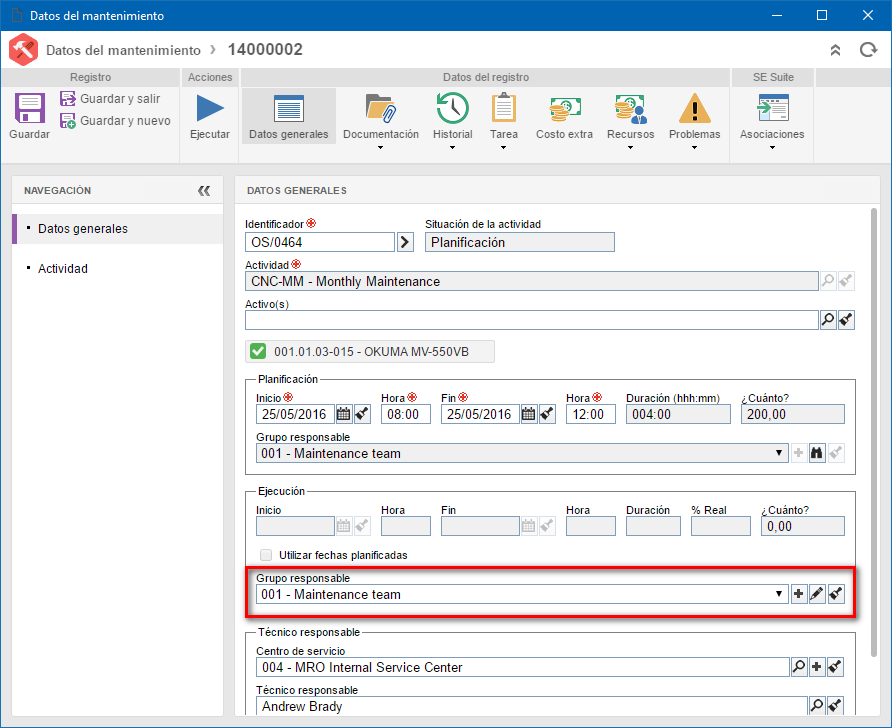Click the planning end Hora field
Viewport: 892px width, 728px height.
590,414
